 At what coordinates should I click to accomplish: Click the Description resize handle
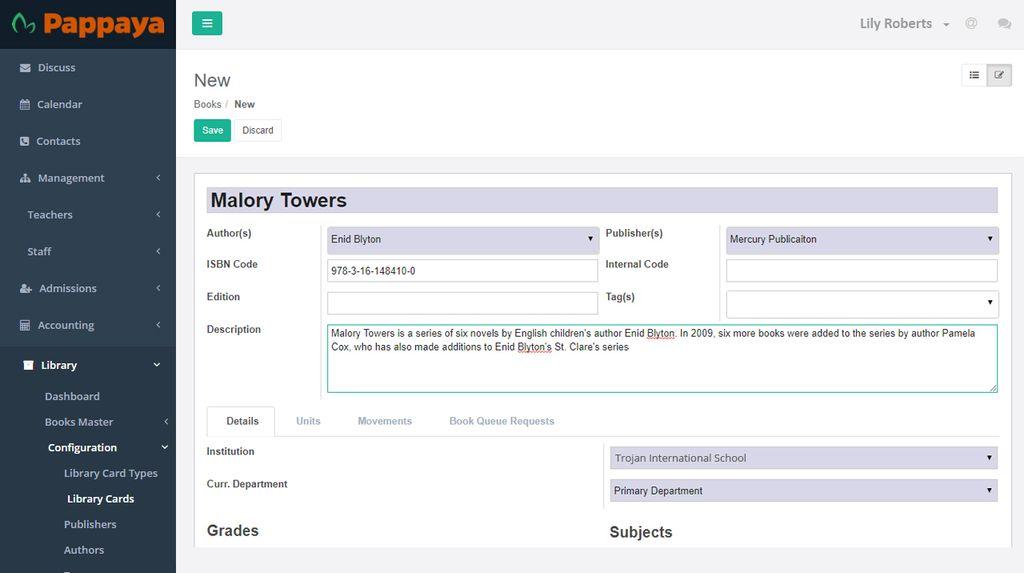click(993, 388)
